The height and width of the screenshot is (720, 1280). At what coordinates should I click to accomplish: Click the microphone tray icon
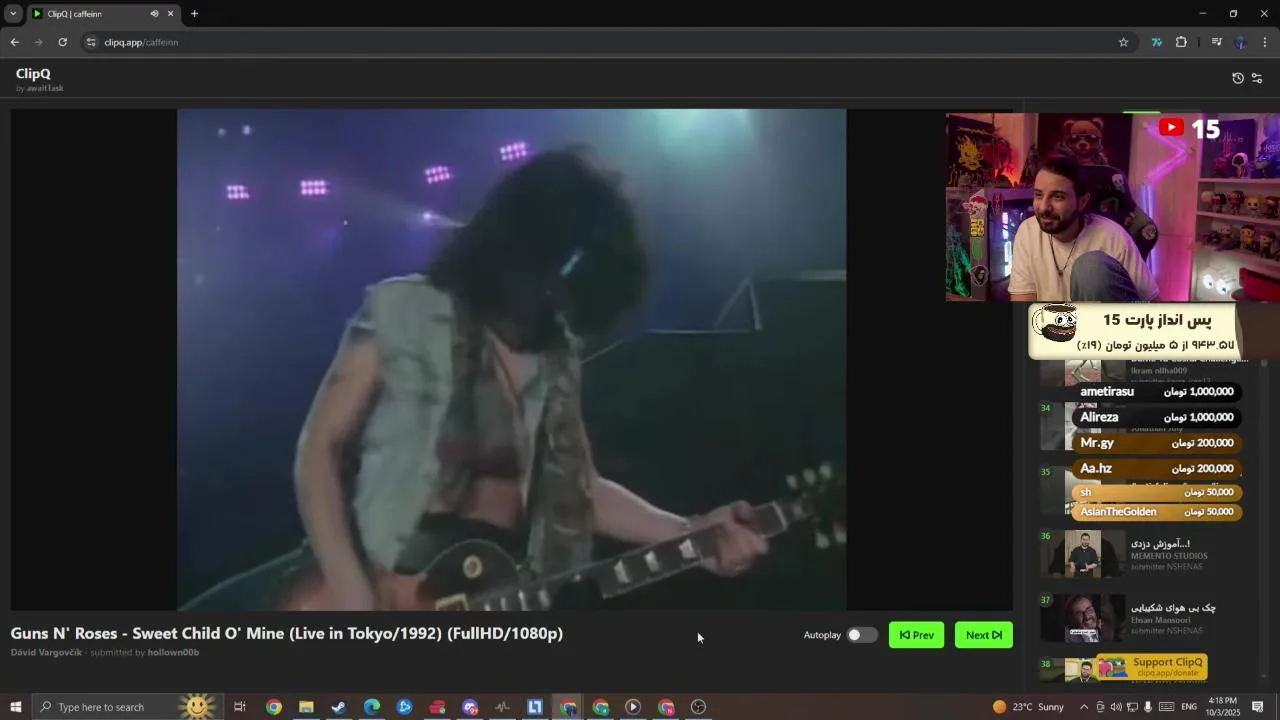point(1148,707)
